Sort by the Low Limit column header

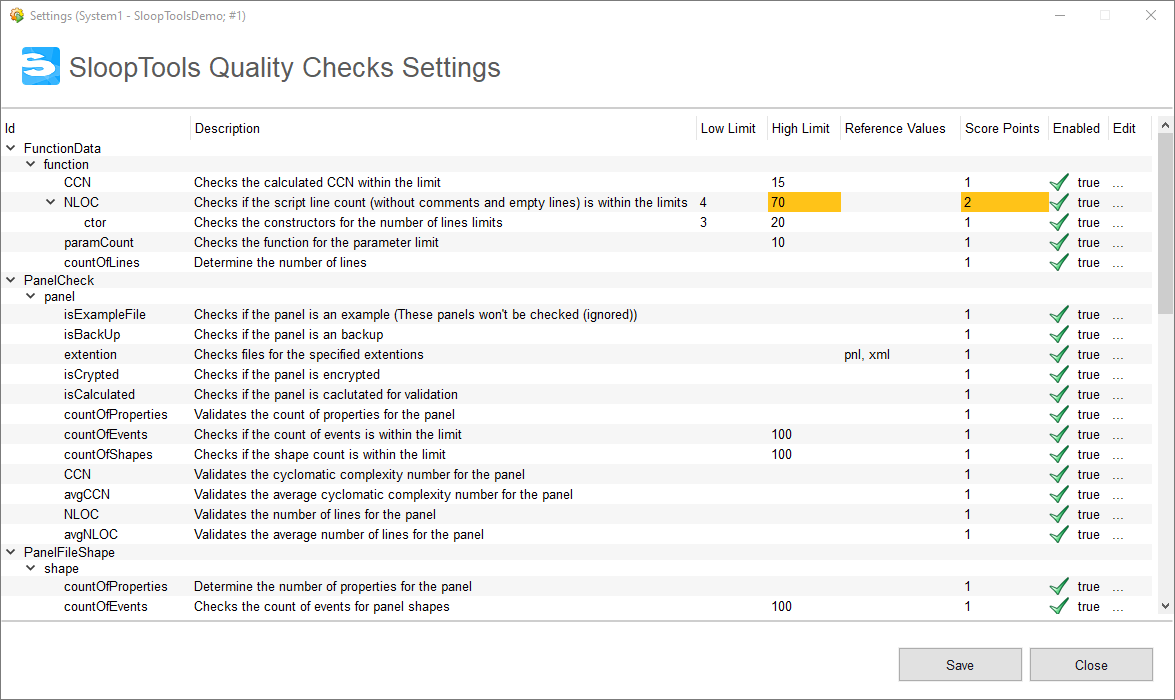[x=731, y=128]
